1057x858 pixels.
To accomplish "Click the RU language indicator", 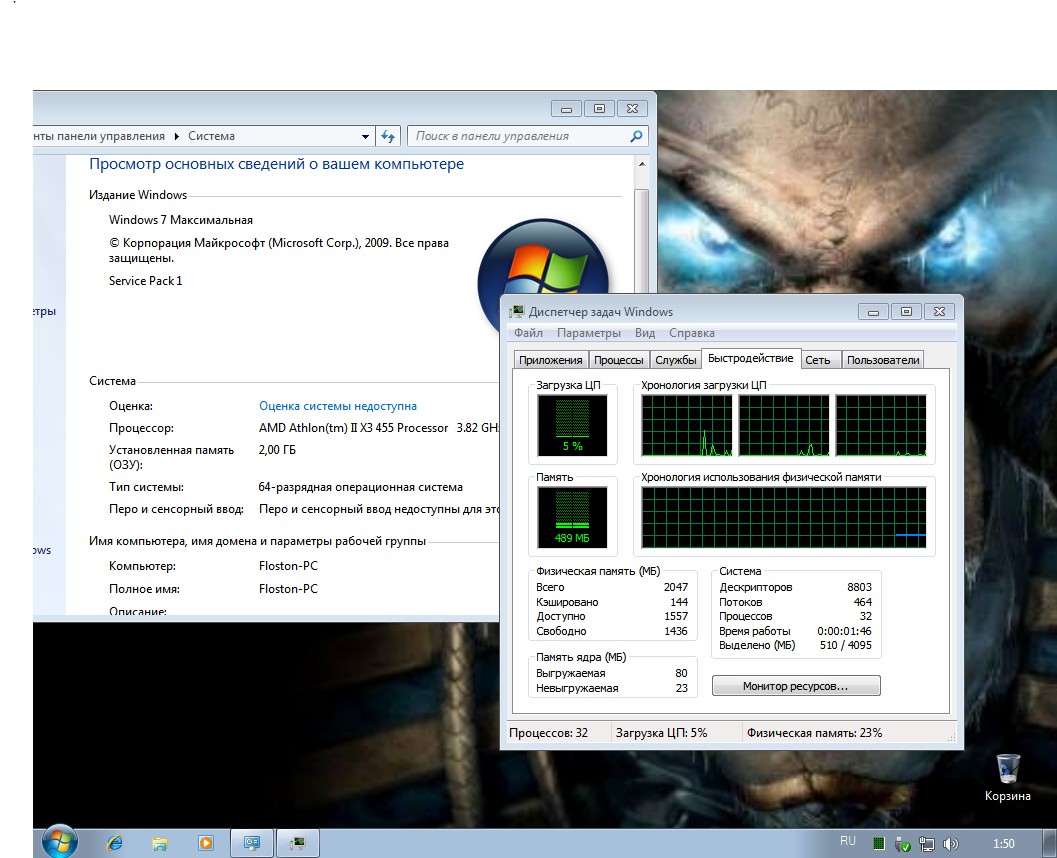I will coord(847,841).
